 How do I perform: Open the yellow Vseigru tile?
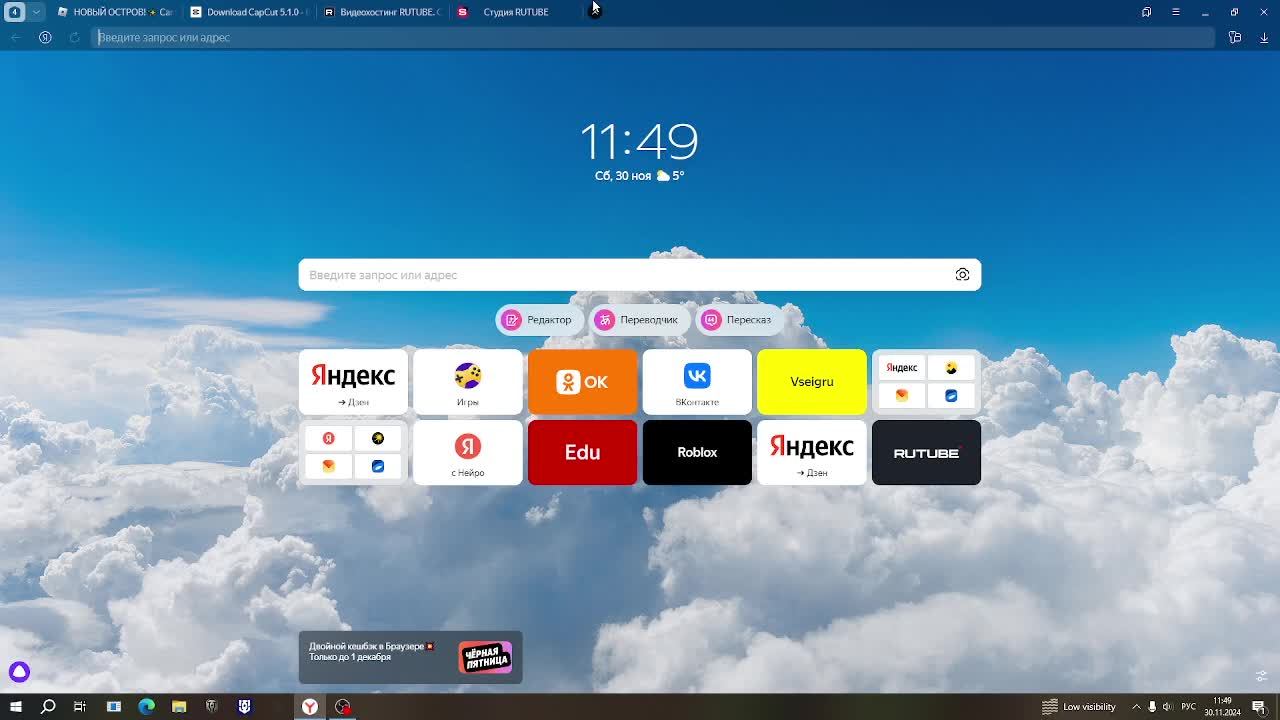[x=812, y=382]
